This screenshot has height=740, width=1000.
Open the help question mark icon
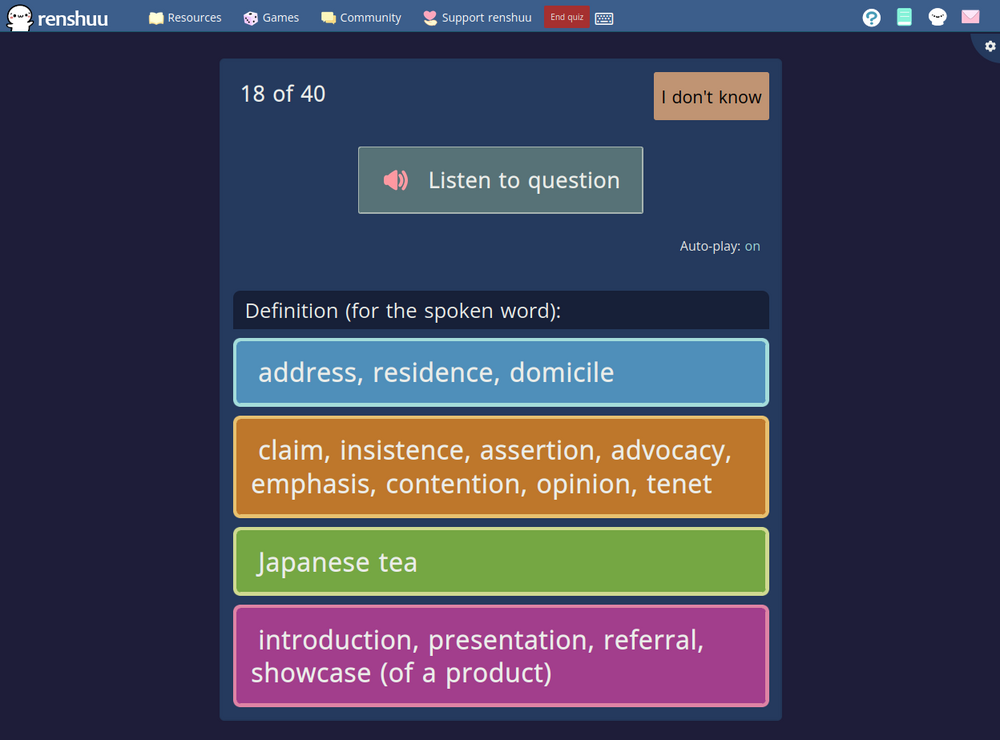point(871,17)
